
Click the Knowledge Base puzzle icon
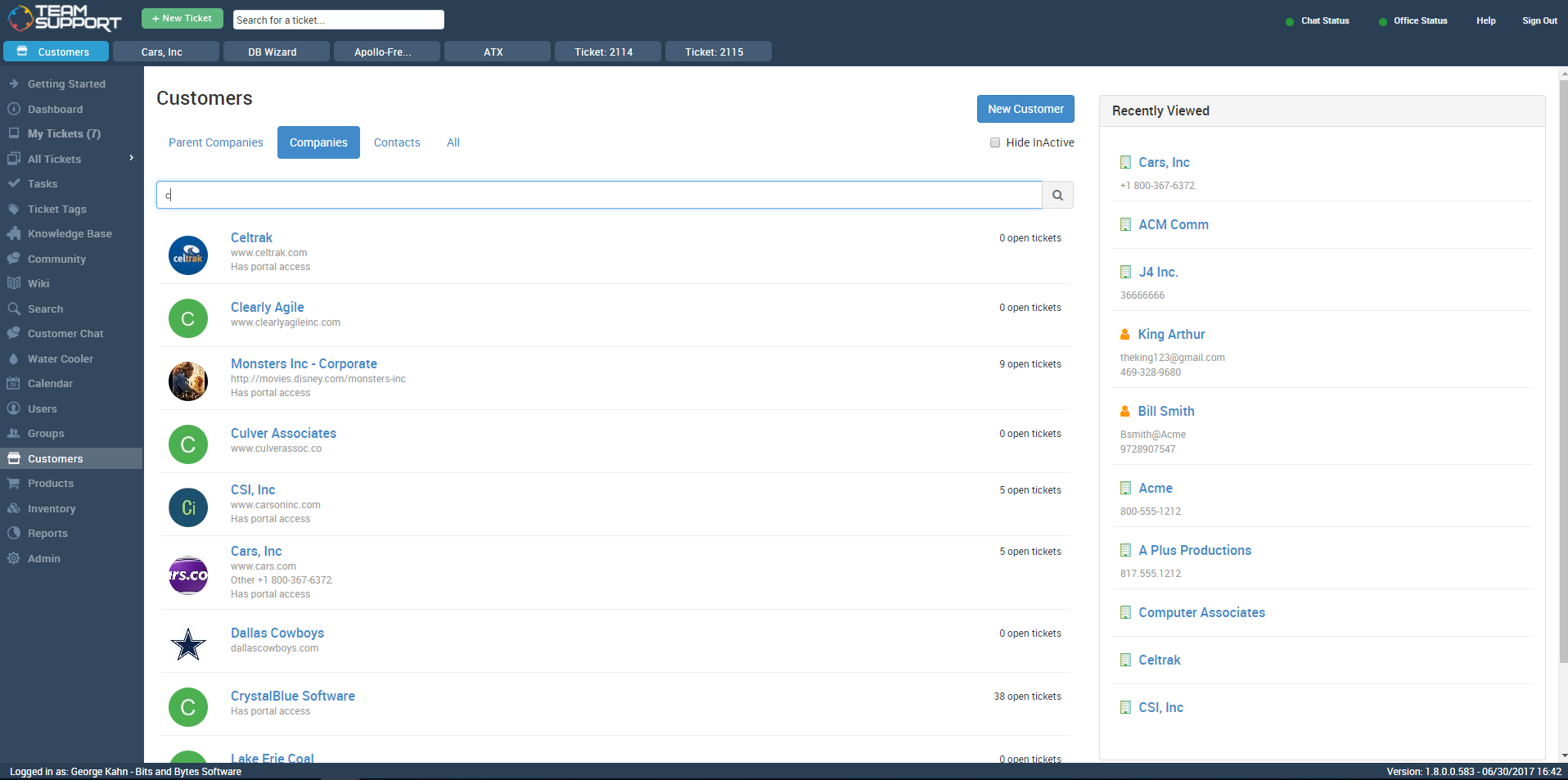pos(14,233)
